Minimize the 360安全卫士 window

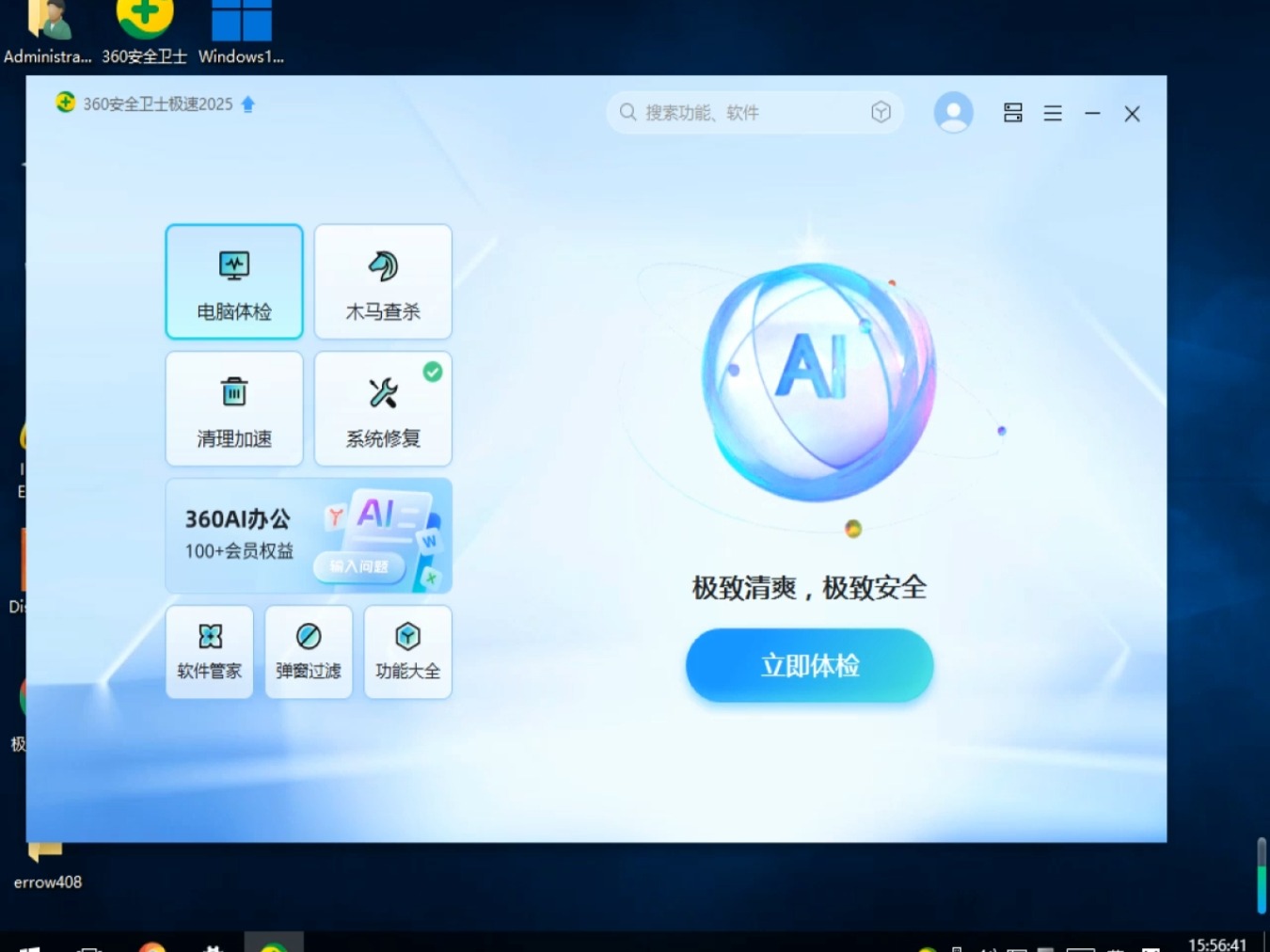(1092, 113)
